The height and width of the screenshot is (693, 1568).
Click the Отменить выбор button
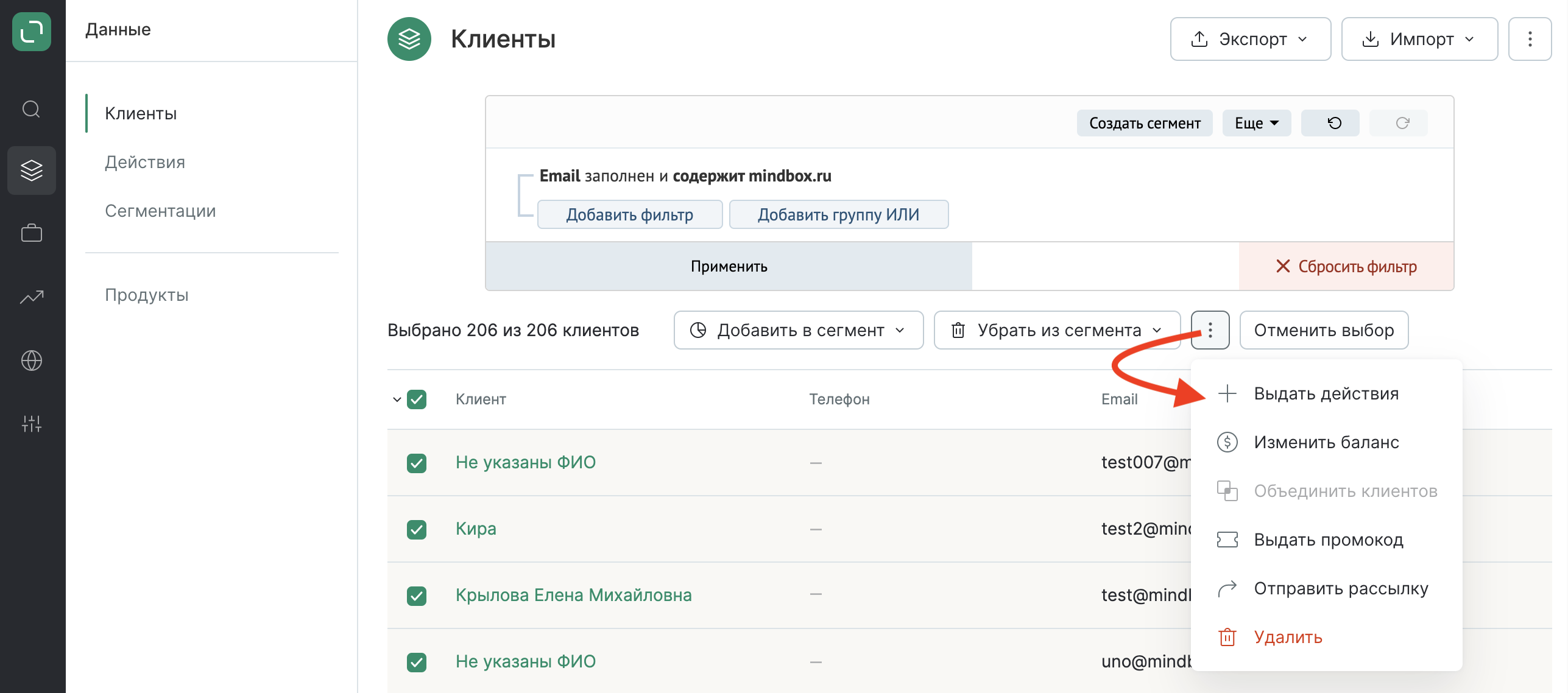point(1324,330)
